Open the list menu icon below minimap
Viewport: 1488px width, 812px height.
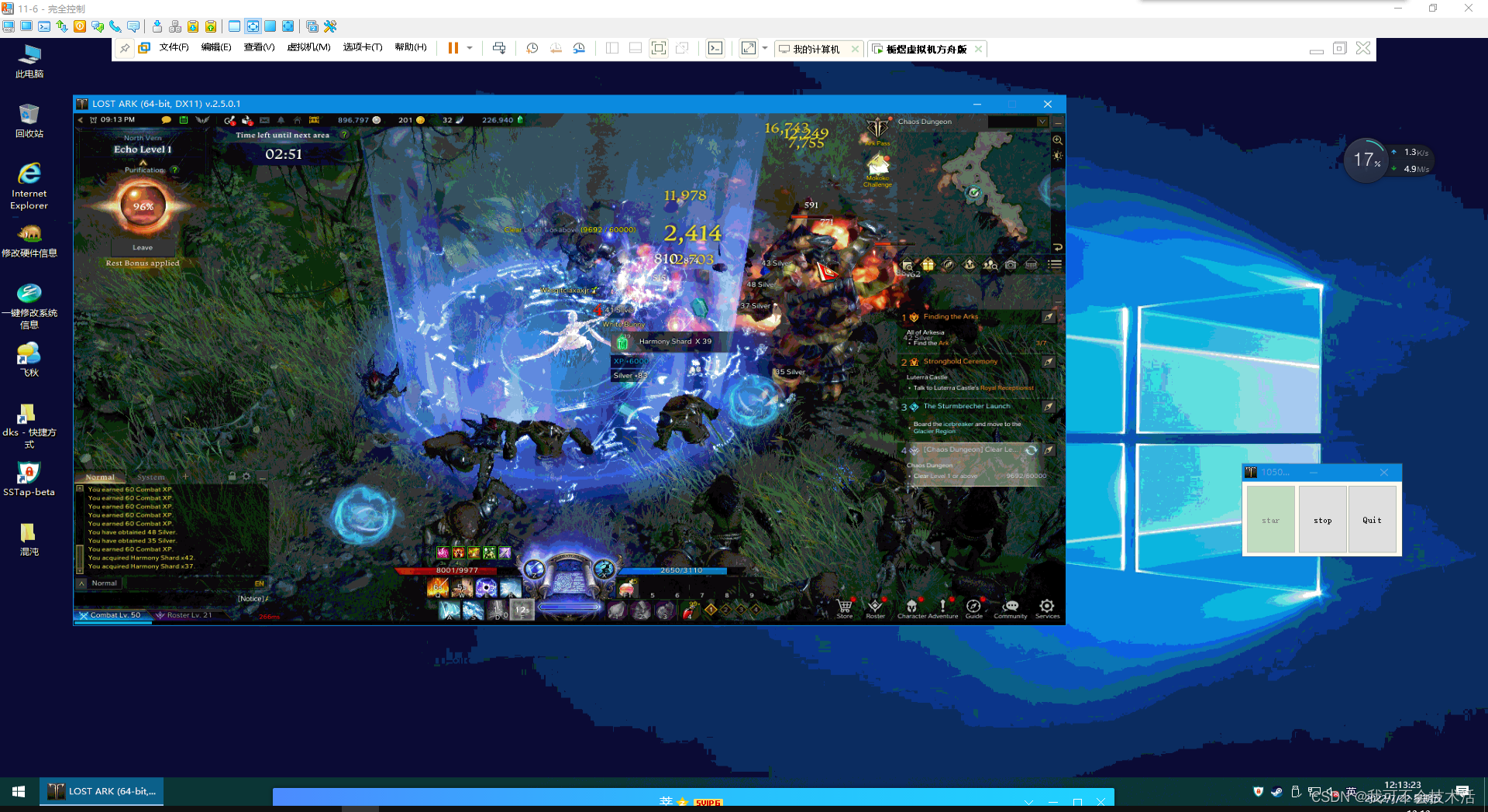tap(1055, 265)
